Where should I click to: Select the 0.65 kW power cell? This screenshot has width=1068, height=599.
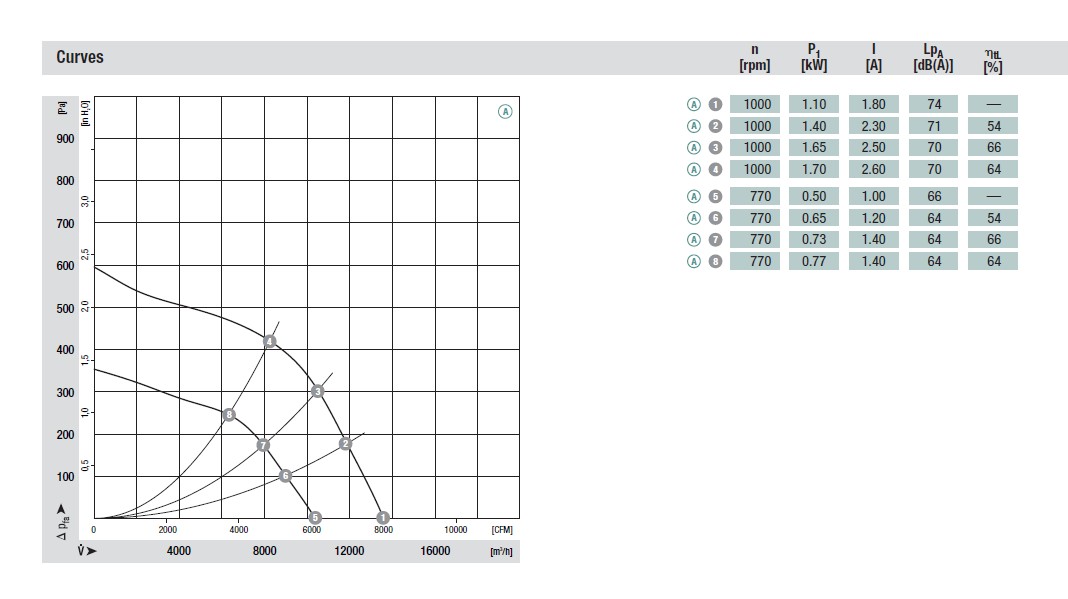814,218
